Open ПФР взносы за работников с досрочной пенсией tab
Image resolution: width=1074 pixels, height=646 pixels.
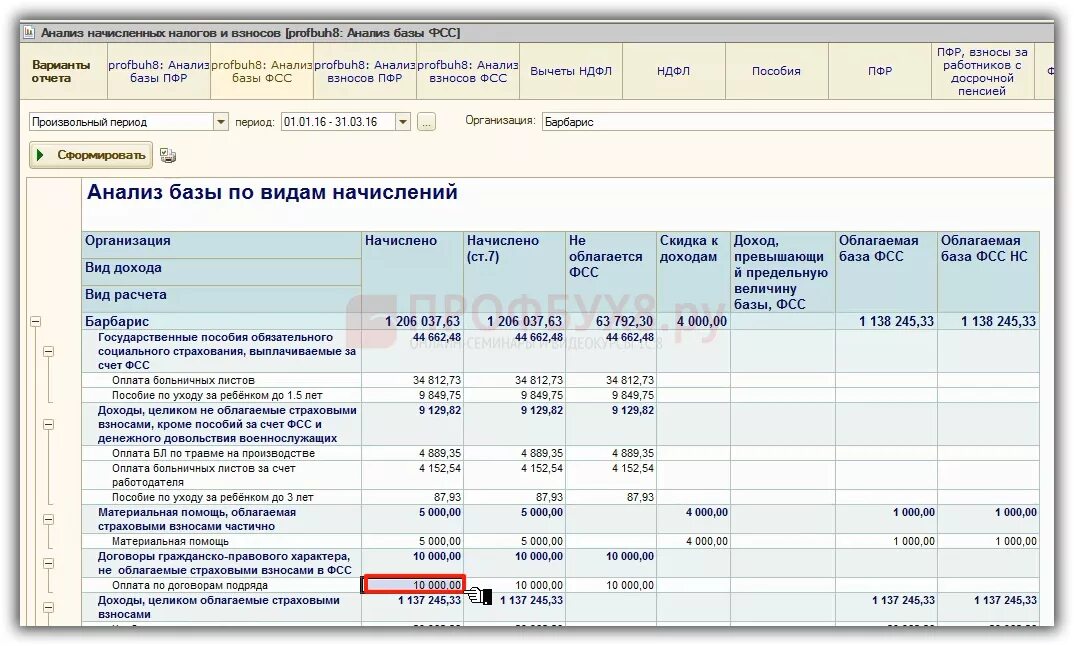pos(982,71)
